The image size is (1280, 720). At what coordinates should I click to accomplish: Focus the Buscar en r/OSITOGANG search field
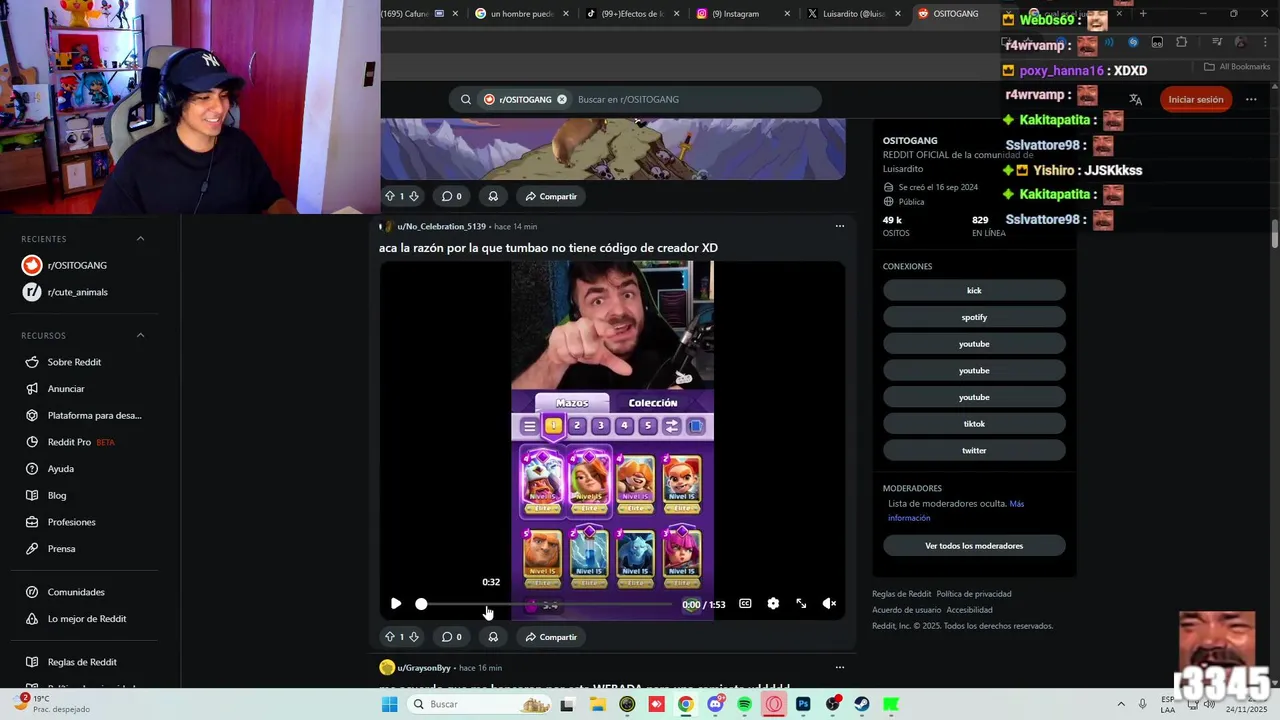(x=696, y=99)
